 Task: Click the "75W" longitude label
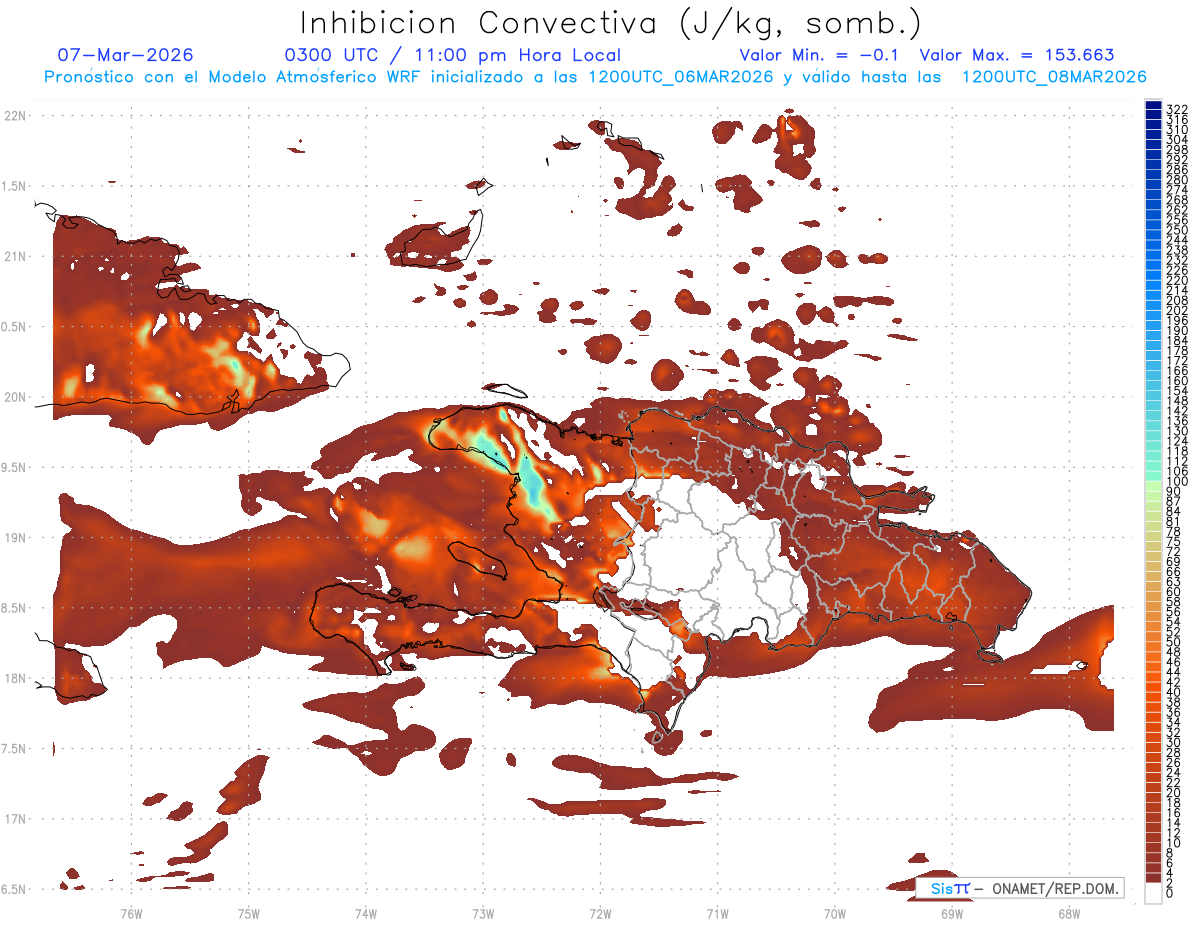coord(249,913)
